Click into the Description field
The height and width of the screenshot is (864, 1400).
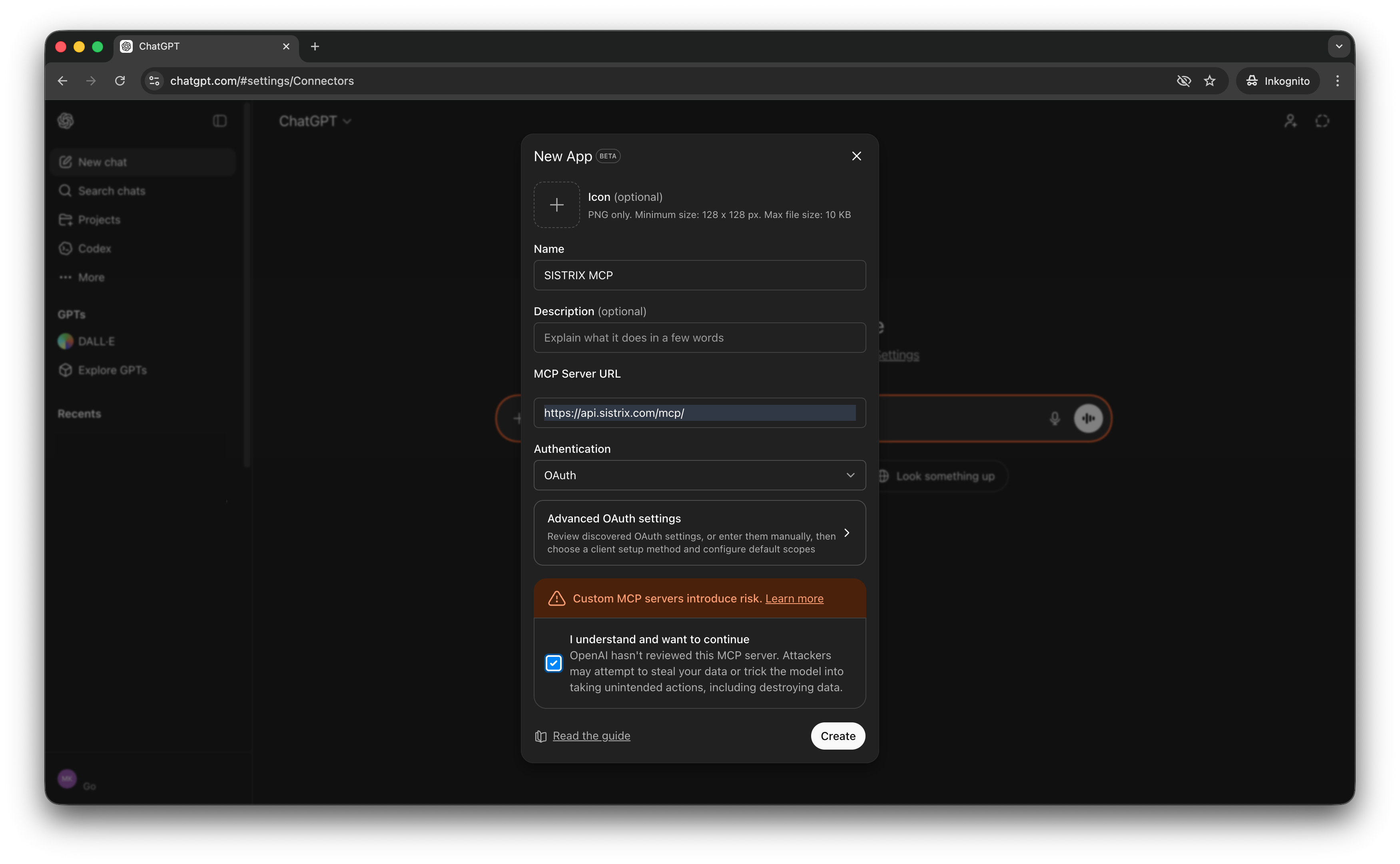pyautogui.click(x=699, y=338)
